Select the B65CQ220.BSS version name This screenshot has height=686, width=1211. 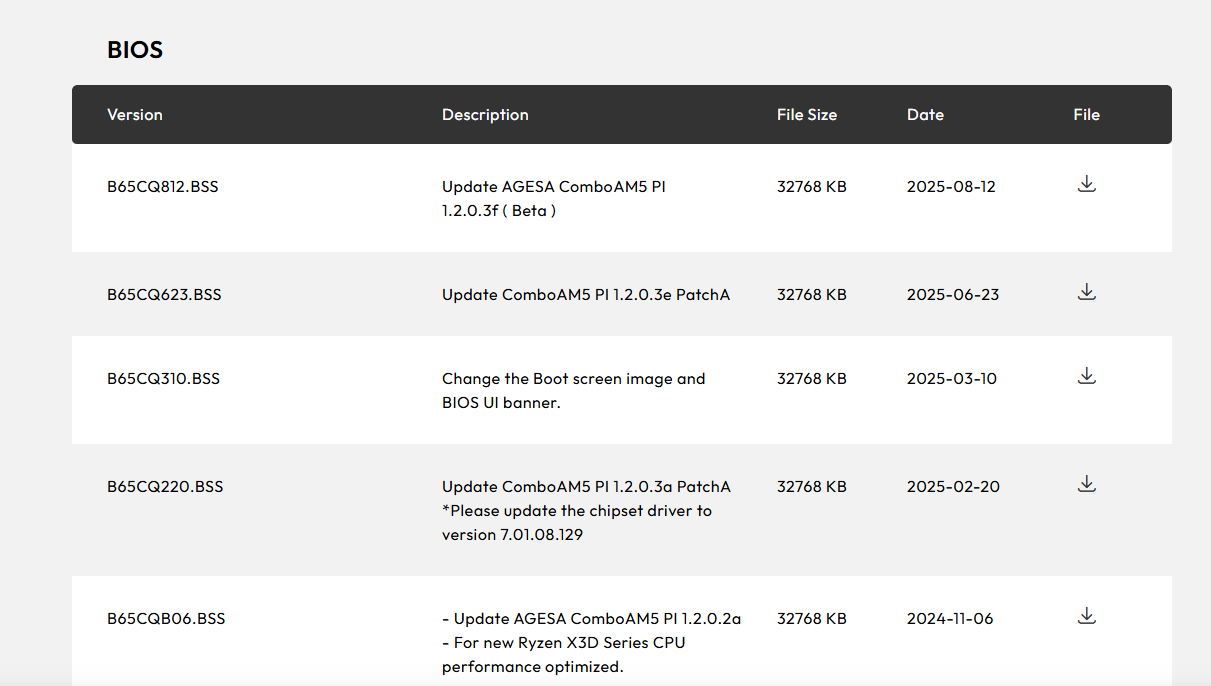pos(165,487)
